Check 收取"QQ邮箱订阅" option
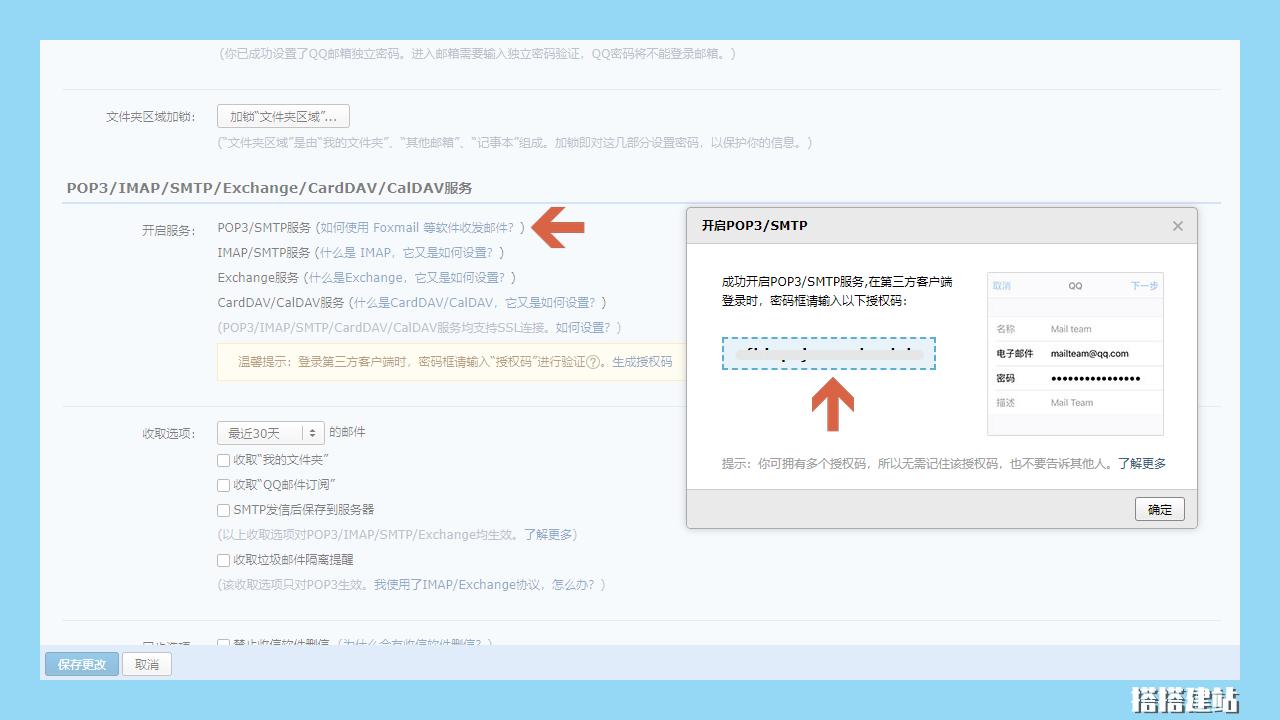The width and height of the screenshot is (1280, 720). pyautogui.click(x=223, y=485)
